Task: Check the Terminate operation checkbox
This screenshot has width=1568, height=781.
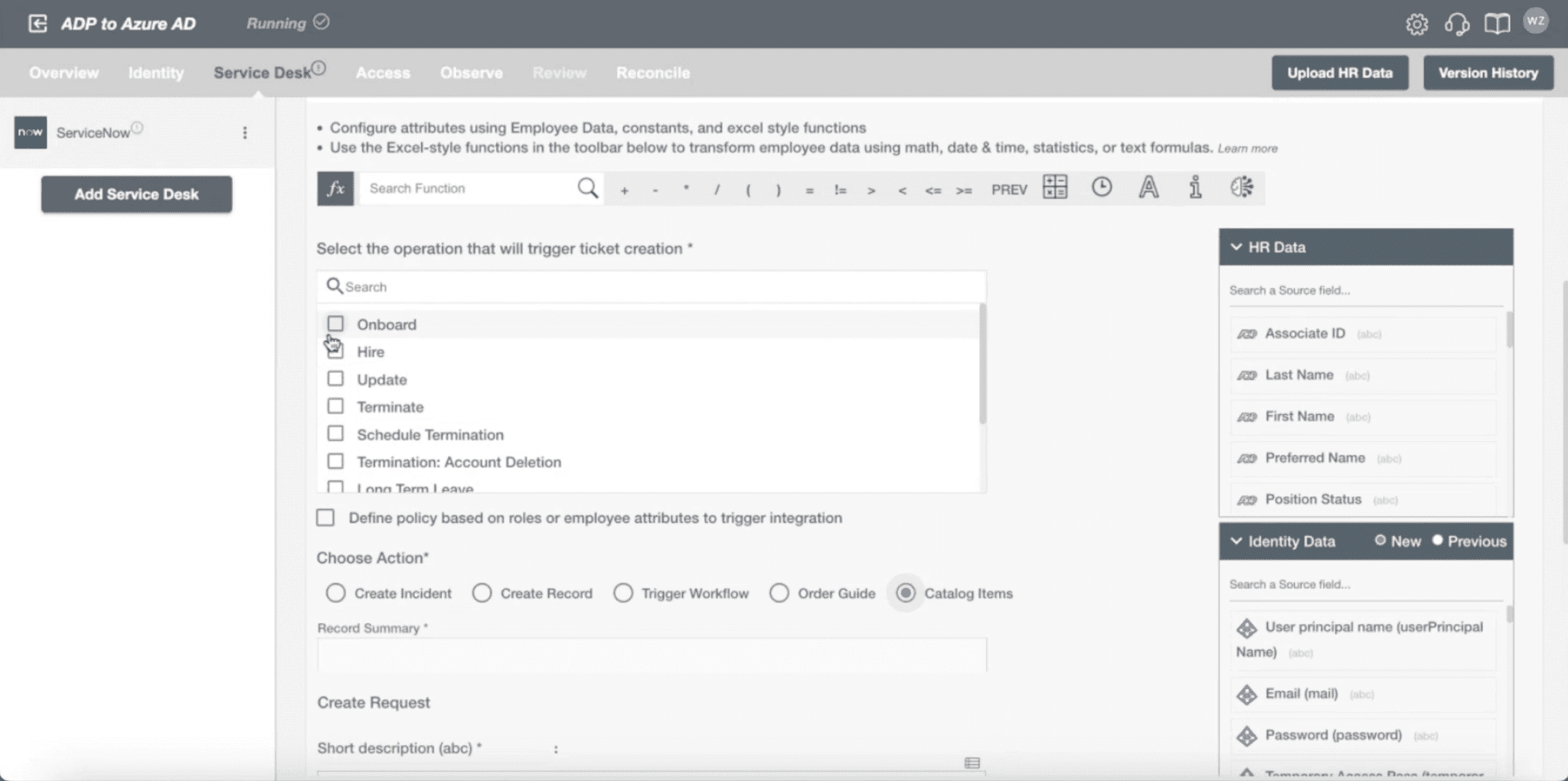Action: [335, 406]
